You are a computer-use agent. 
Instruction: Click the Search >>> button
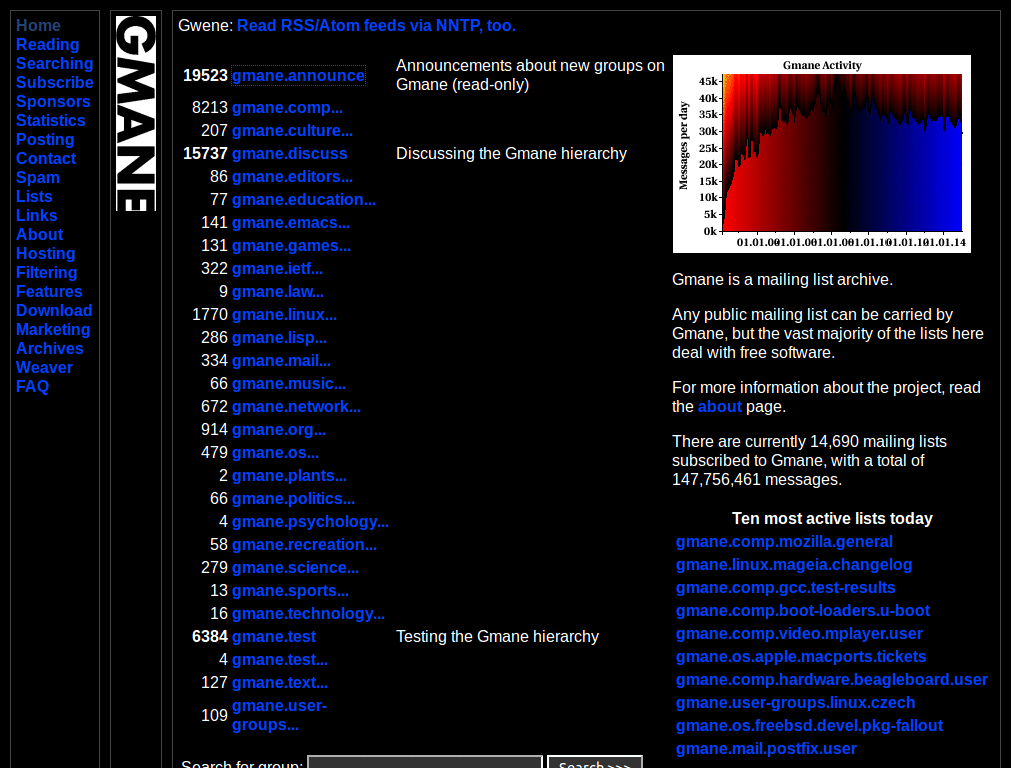(x=594, y=762)
